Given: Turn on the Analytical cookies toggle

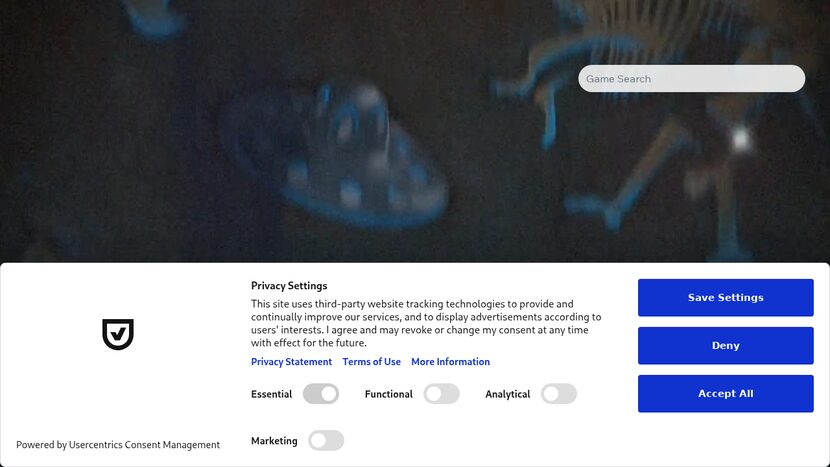Looking at the screenshot, I should pyautogui.click(x=559, y=394).
